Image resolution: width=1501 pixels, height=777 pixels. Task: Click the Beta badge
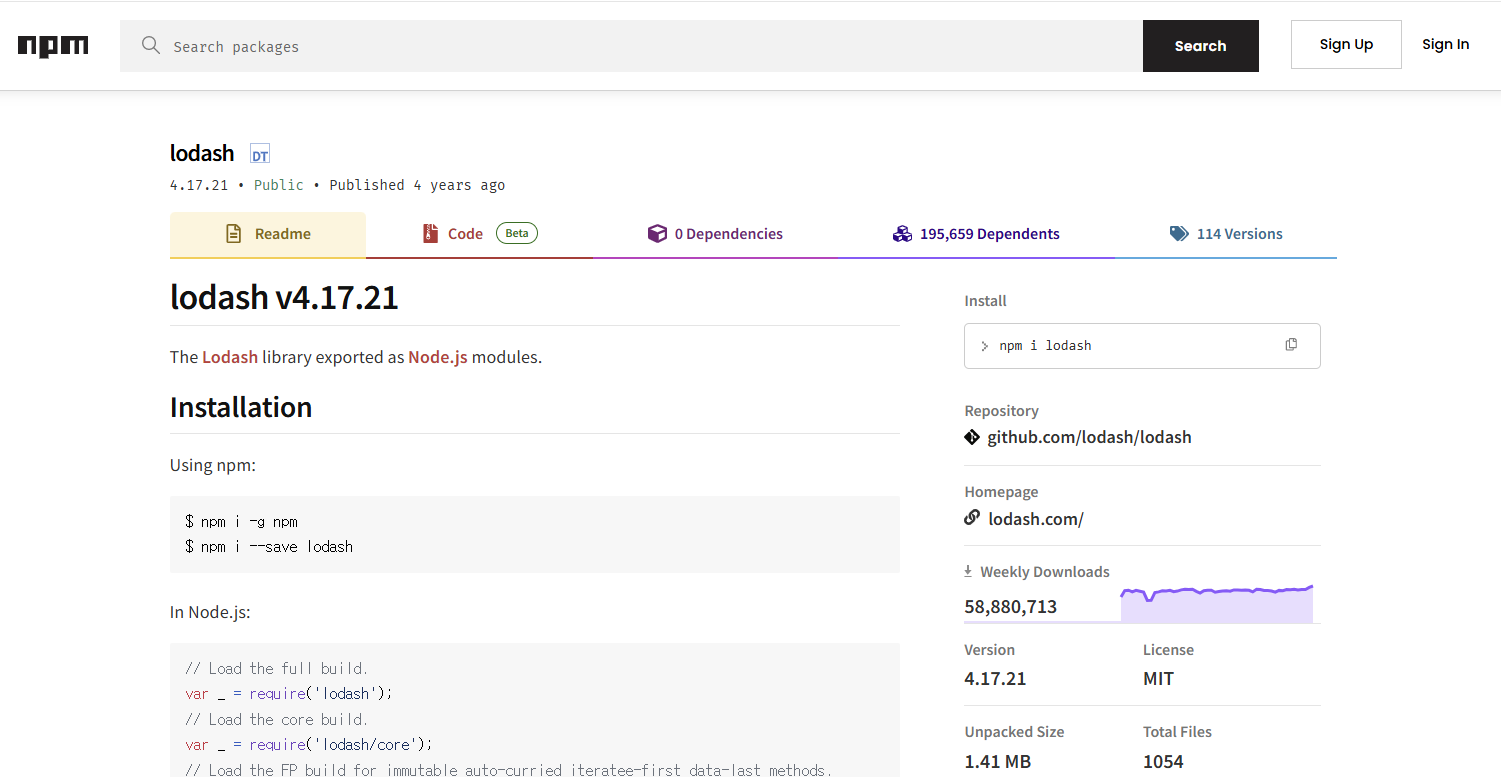517,233
